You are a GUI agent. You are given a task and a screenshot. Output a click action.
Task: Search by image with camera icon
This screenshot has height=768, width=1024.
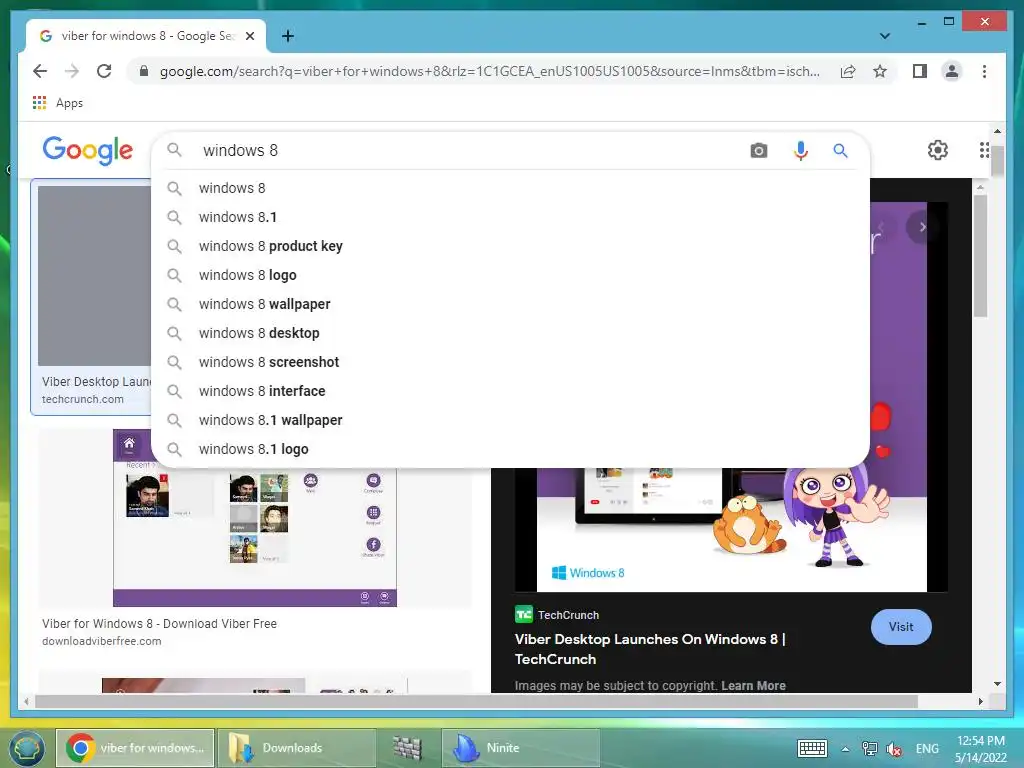[x=758, y=151]
